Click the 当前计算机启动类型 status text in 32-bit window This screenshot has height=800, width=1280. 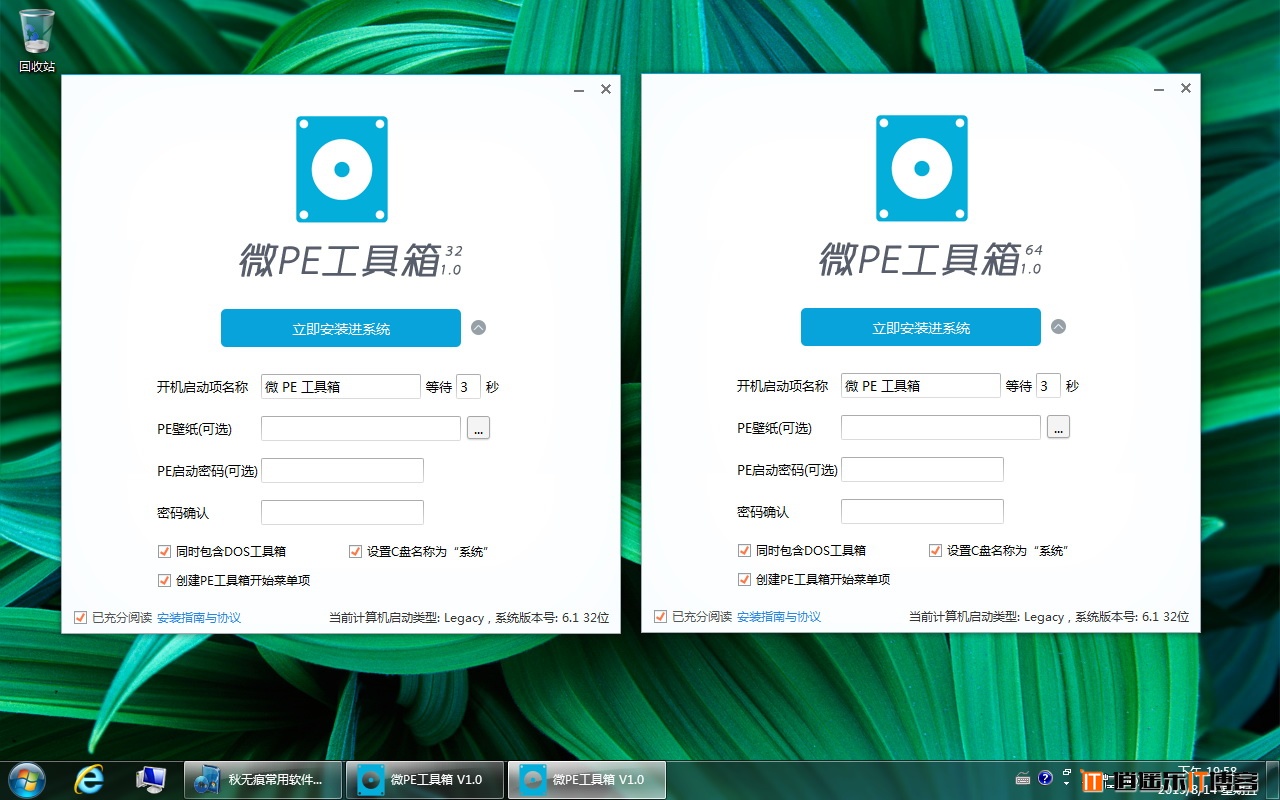point(469,618)
